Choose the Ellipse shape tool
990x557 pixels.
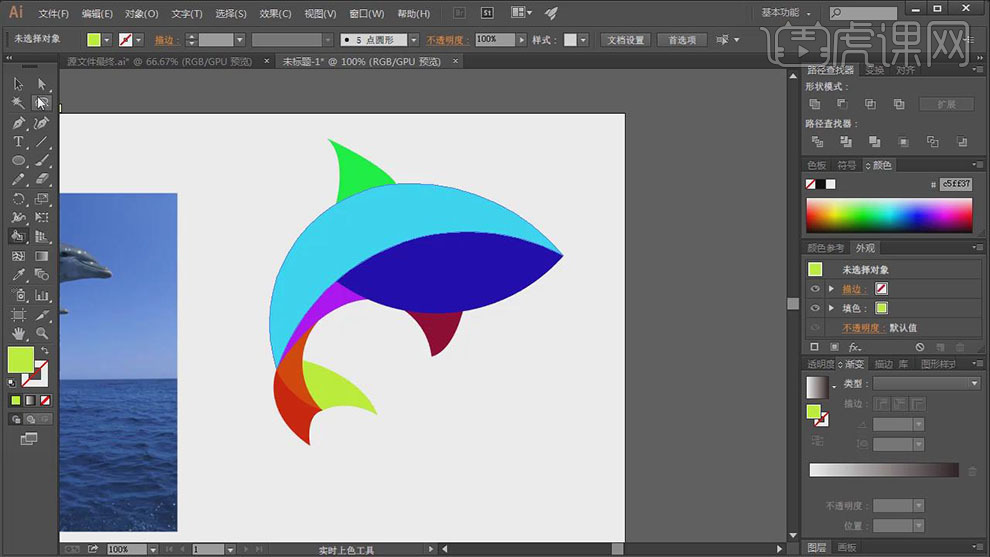[18, 161]
